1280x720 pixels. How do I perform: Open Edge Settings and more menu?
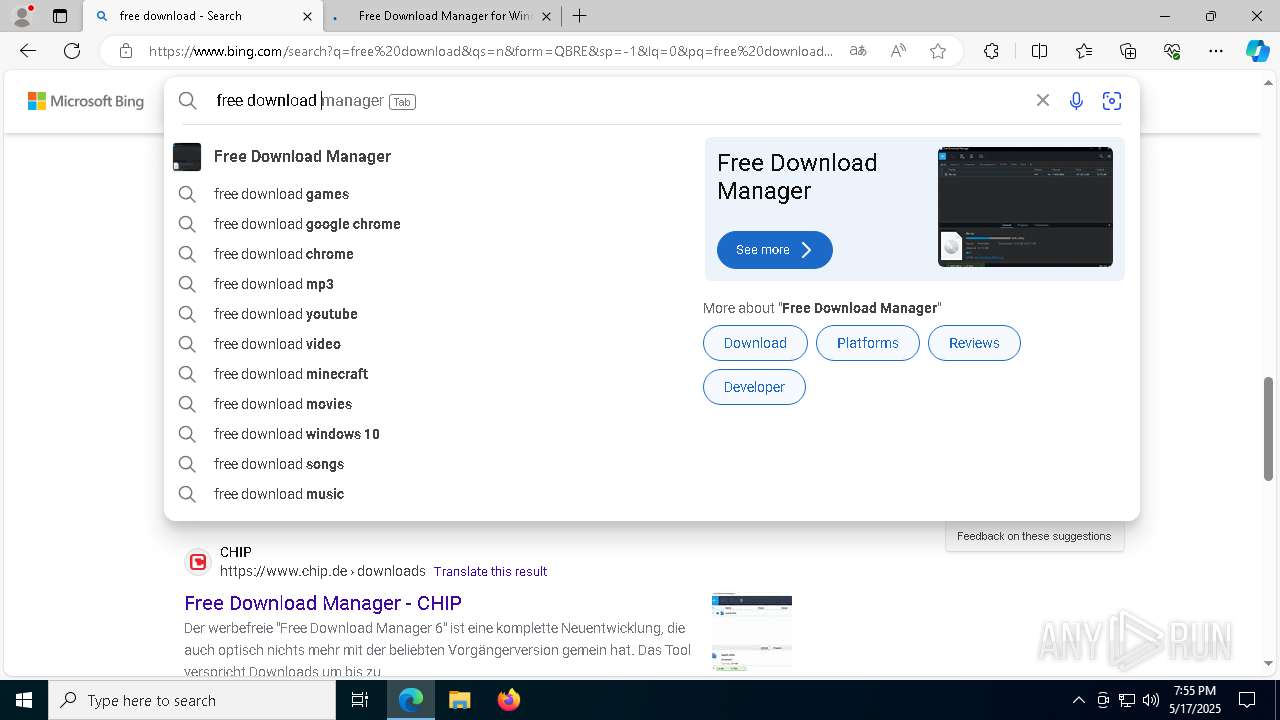(x=1216, y=51)
